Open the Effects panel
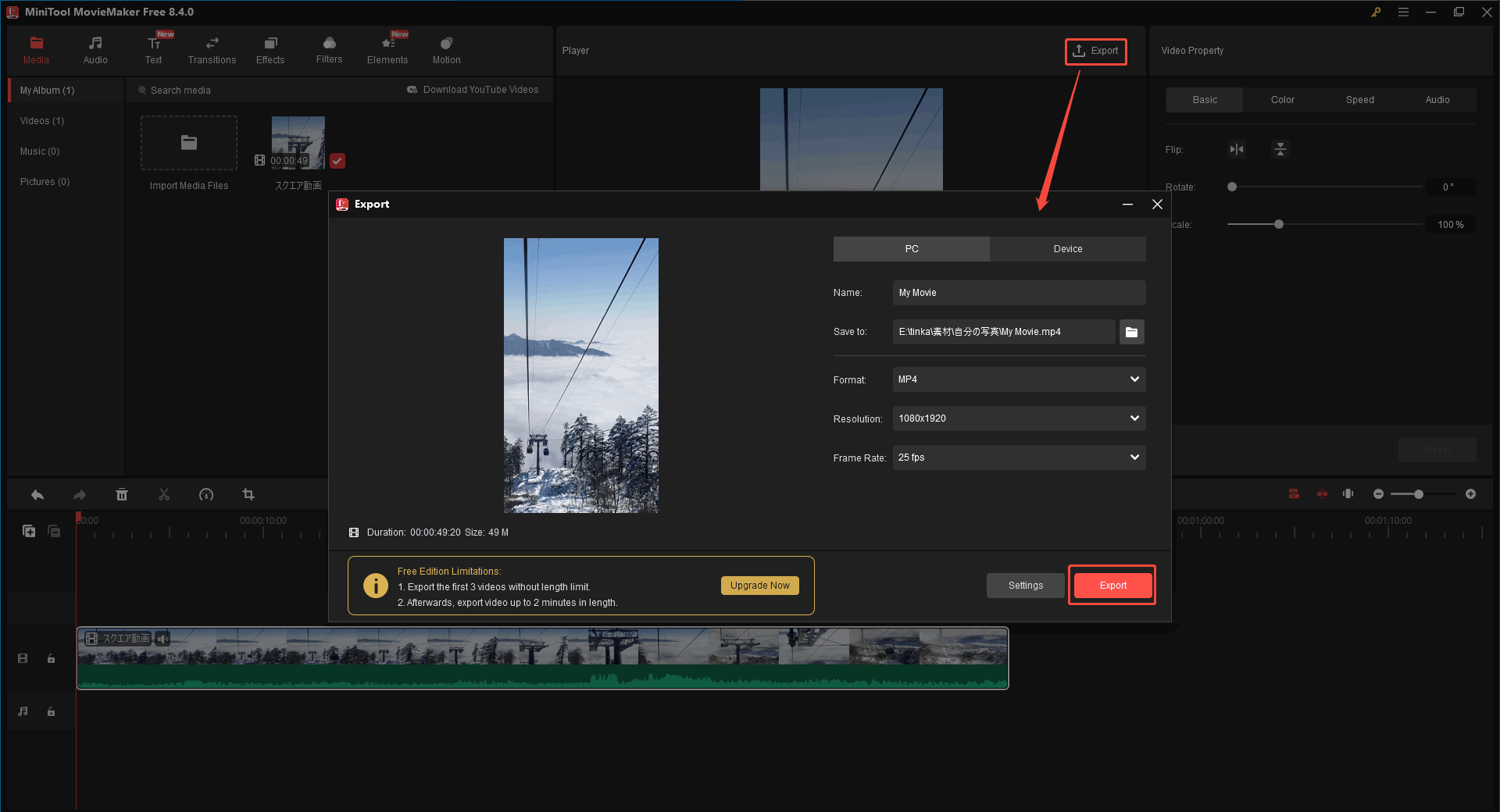1500x812 pixels. (270, 49)
